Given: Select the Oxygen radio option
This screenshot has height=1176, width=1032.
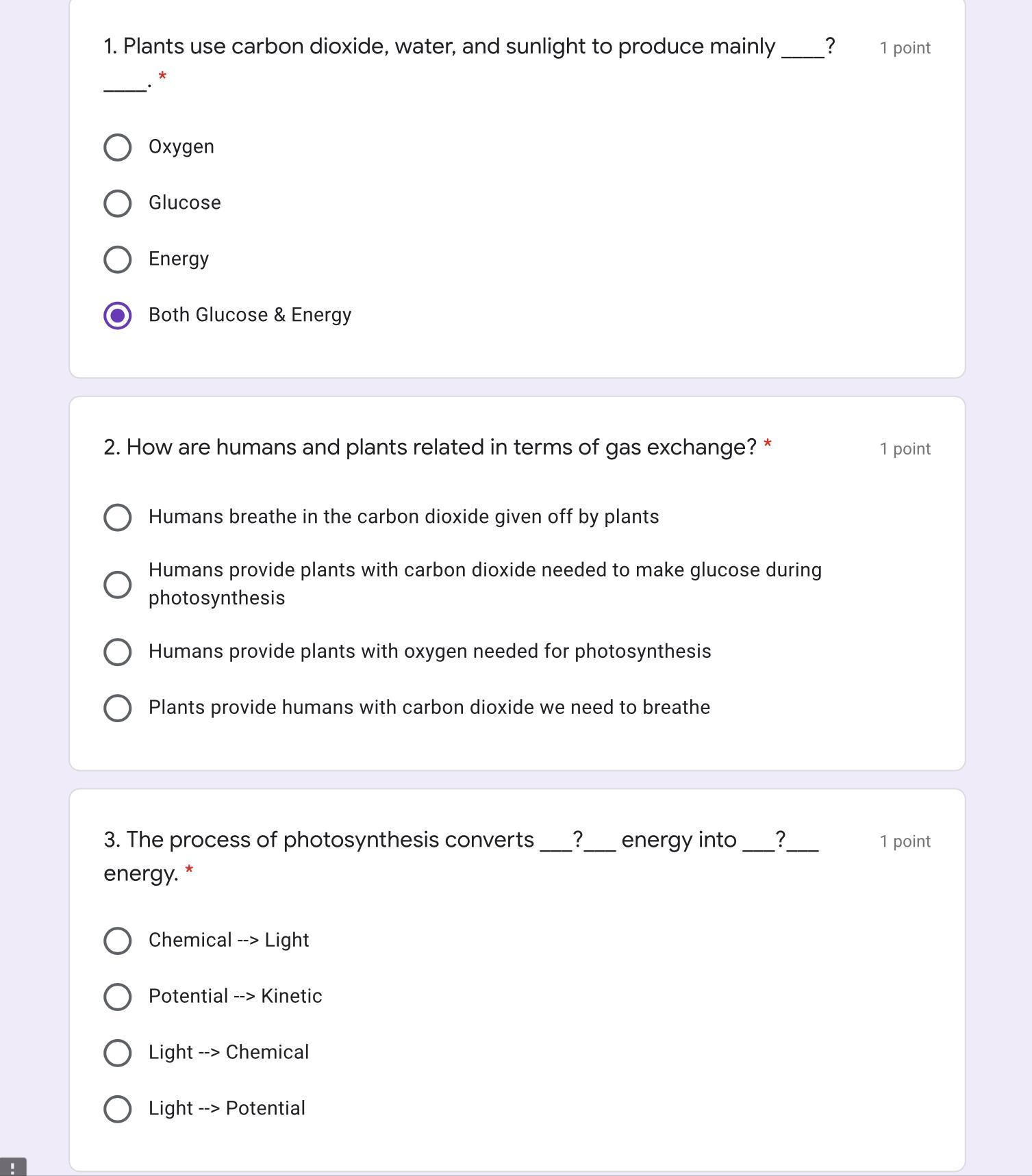Looking at the screenshot, I should click(117, 147).
